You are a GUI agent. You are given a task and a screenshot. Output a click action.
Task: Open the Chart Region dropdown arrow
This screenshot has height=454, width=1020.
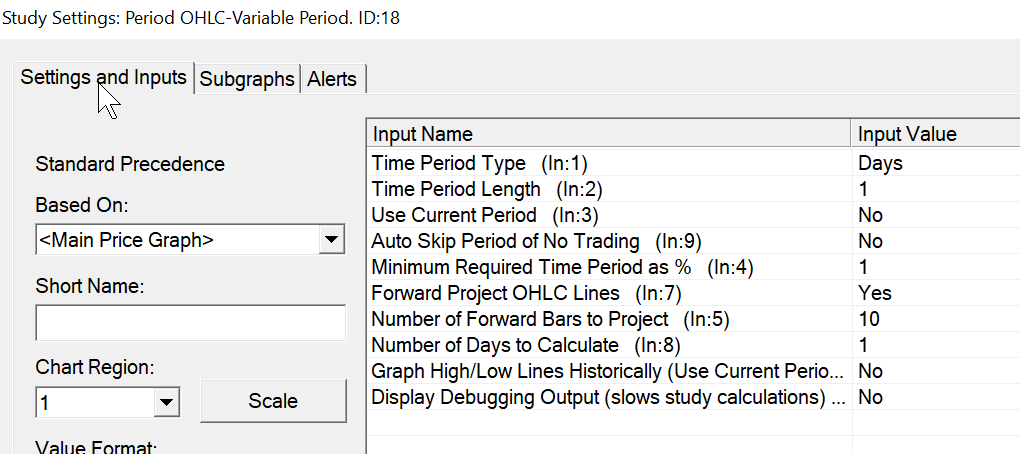(166, 403)
